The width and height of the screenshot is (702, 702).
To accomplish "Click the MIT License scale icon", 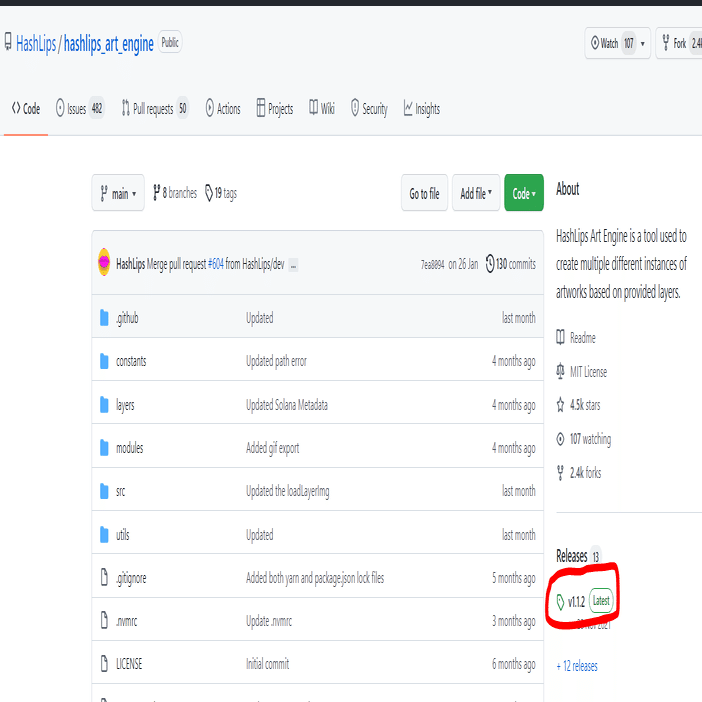I will (560, 372).
